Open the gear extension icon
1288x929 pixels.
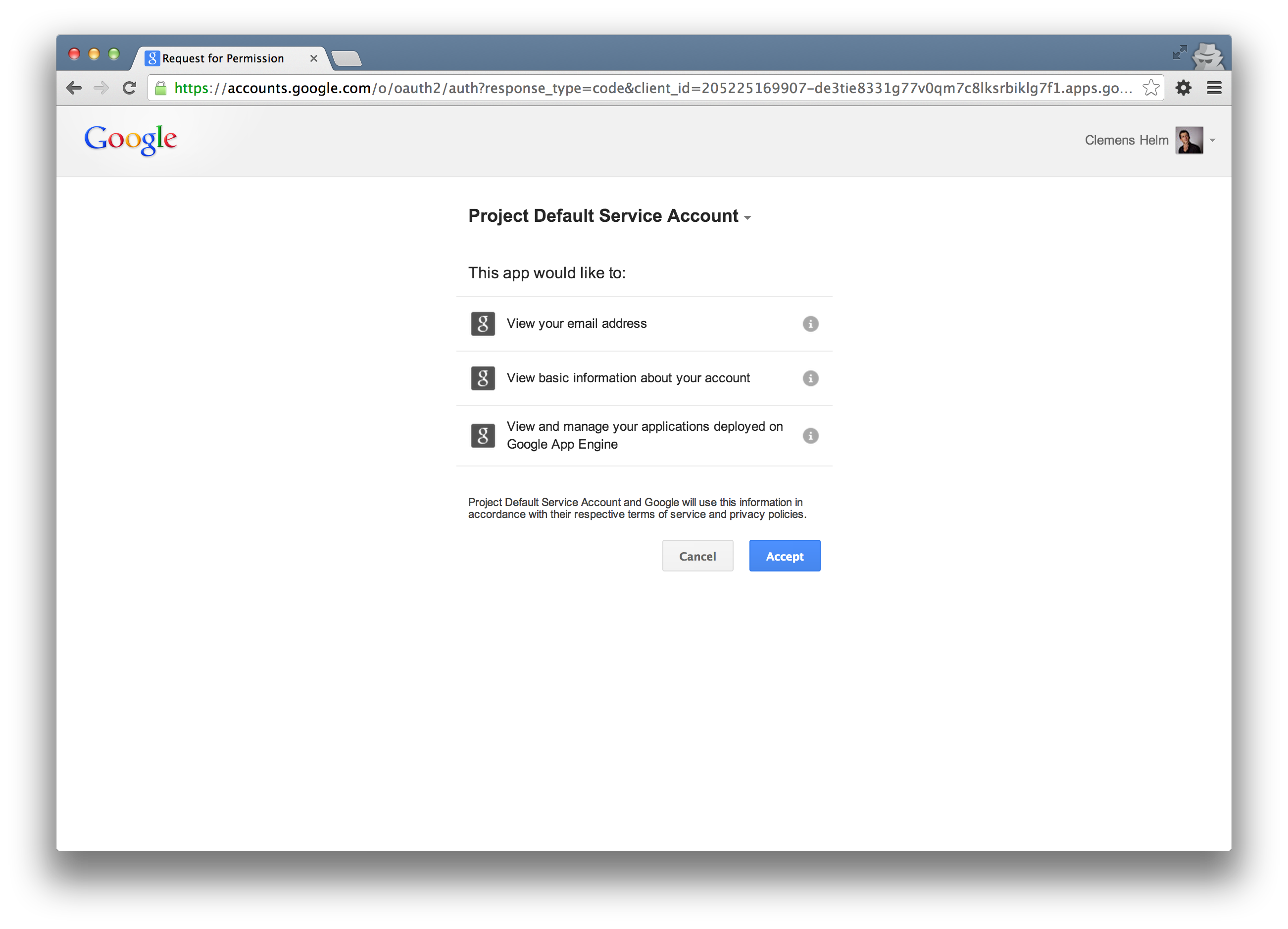click(1183, 88)
